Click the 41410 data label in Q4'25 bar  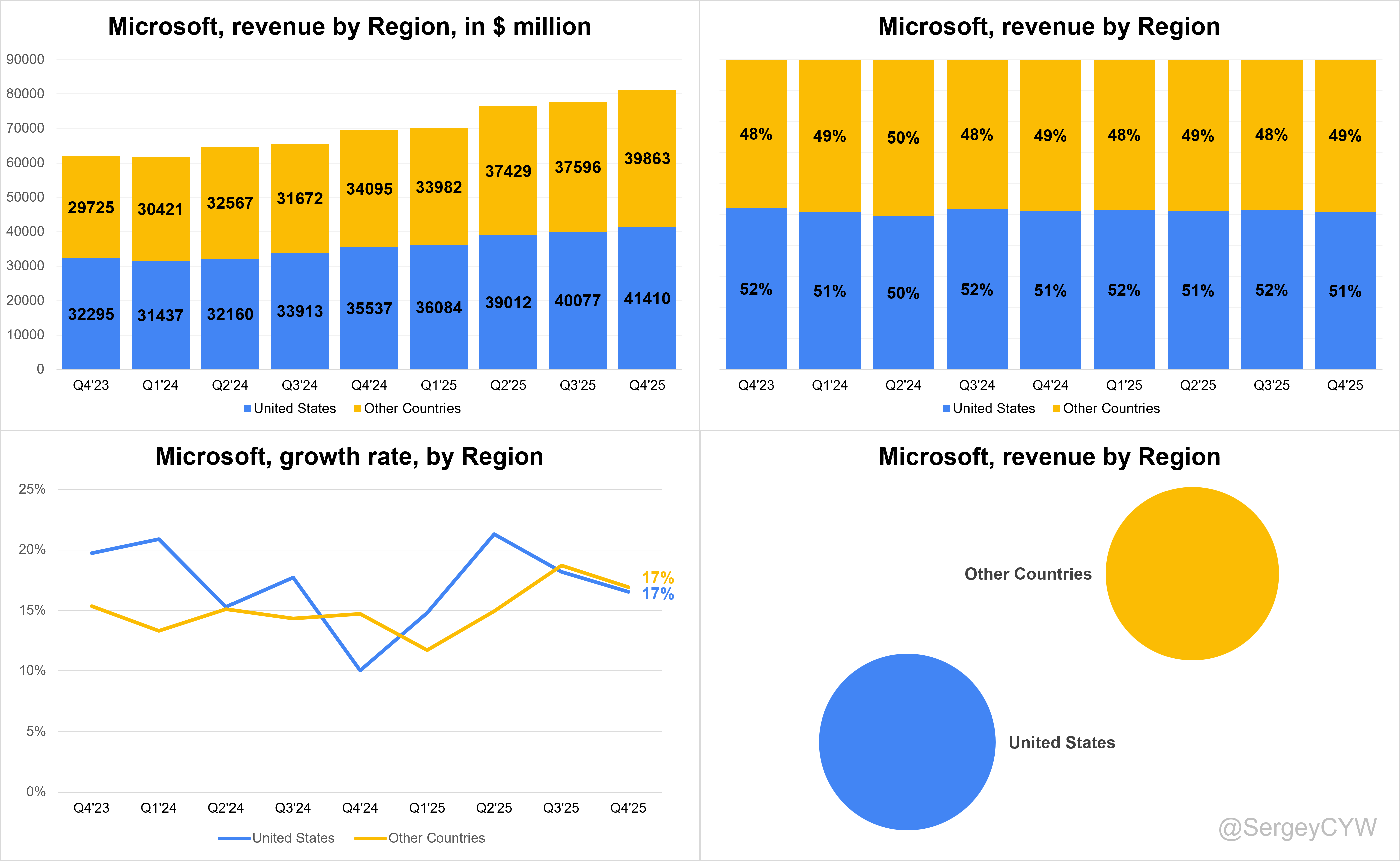pyautogui.click(x=647, y=299)
